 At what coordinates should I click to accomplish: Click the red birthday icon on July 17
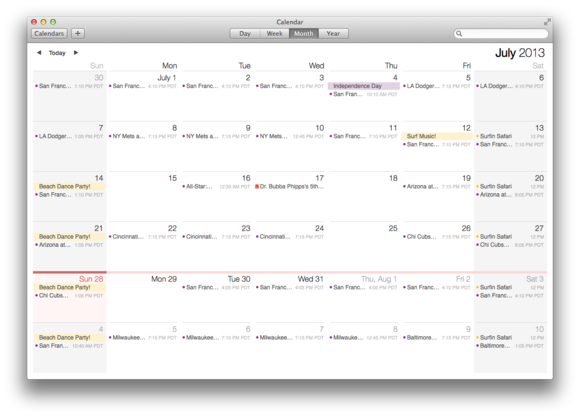click(257, 186)
